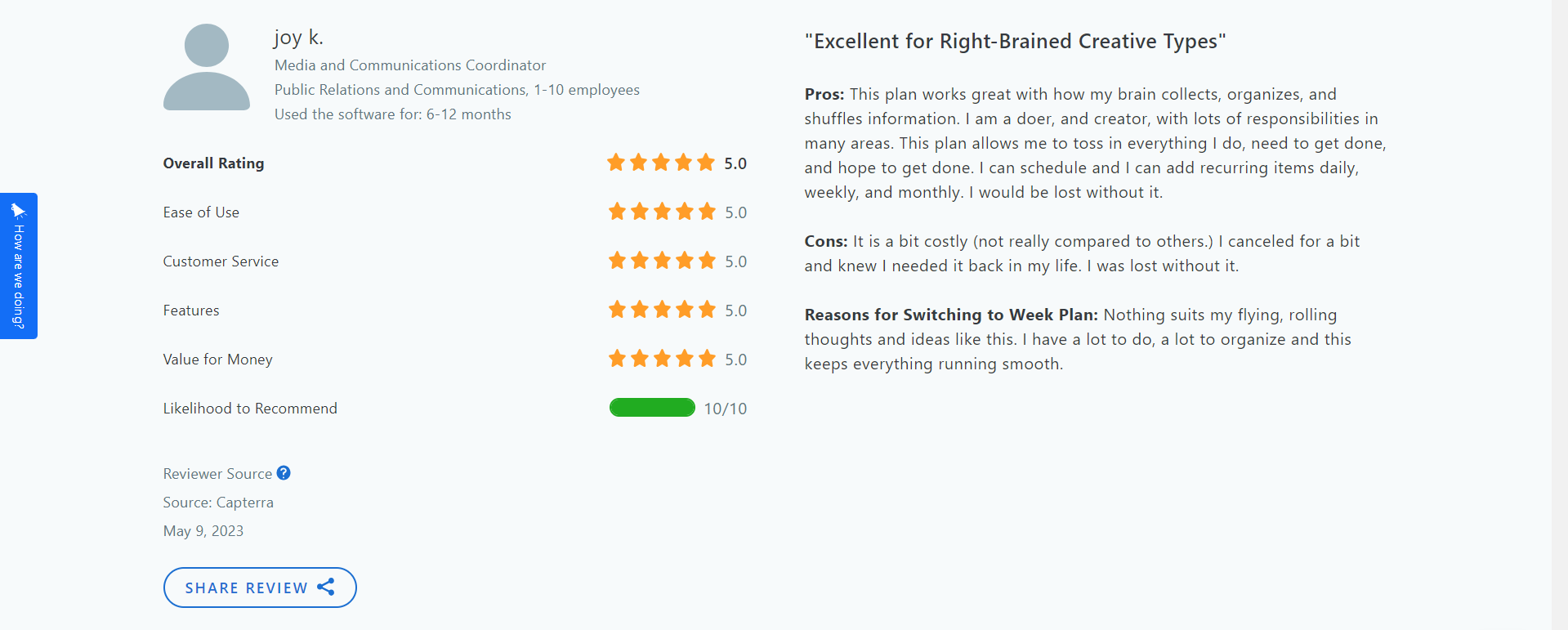This screenshot has width=1568, height=630.
Task: Click the Share Review button
Action: pos(259,587)
